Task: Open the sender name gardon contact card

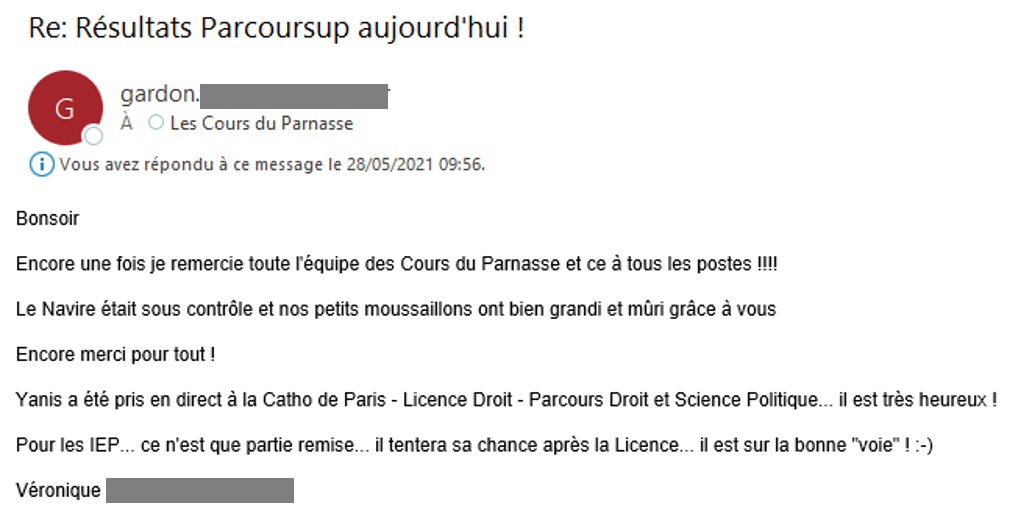Action: (159, 95)
